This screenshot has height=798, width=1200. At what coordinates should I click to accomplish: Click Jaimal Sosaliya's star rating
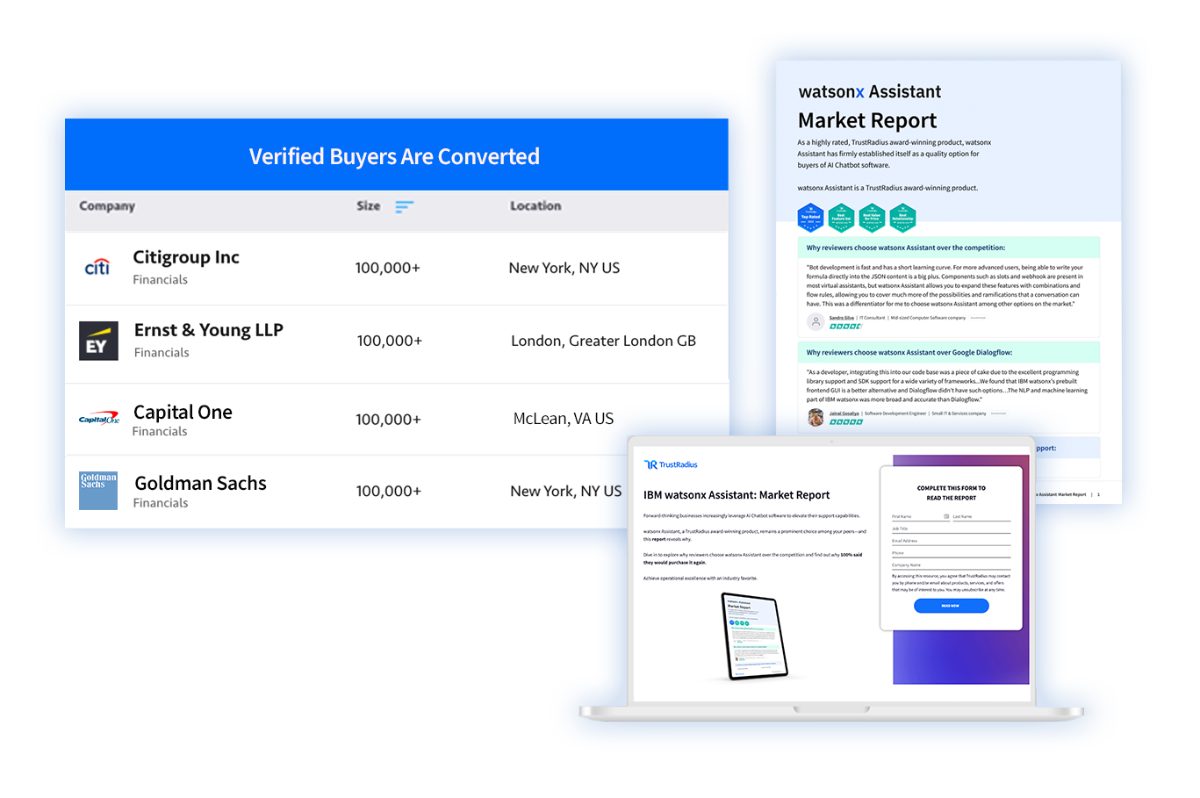(846, 422)
